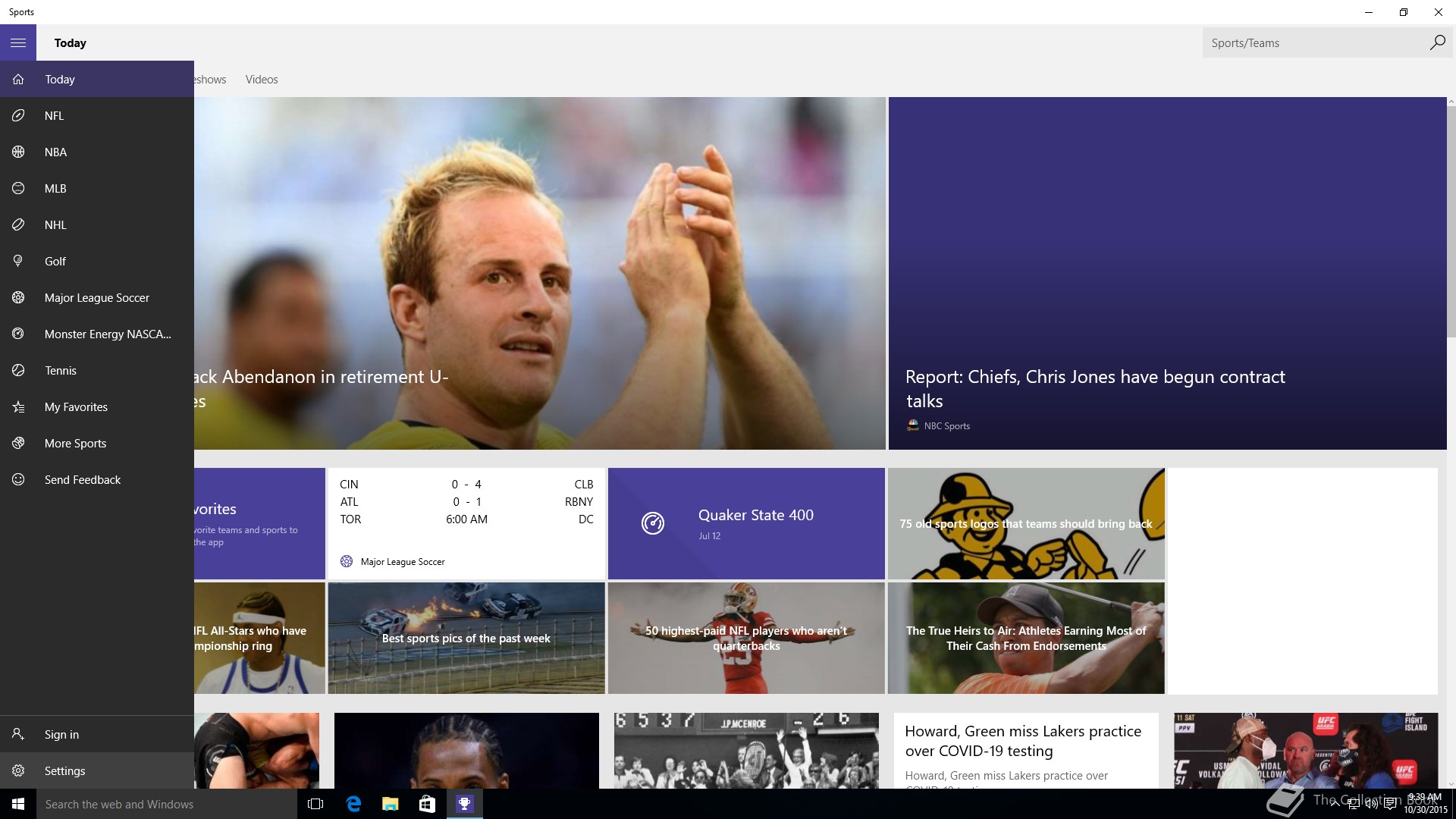
Task: Click the Sign in label
Action: (x=61, y=734)
